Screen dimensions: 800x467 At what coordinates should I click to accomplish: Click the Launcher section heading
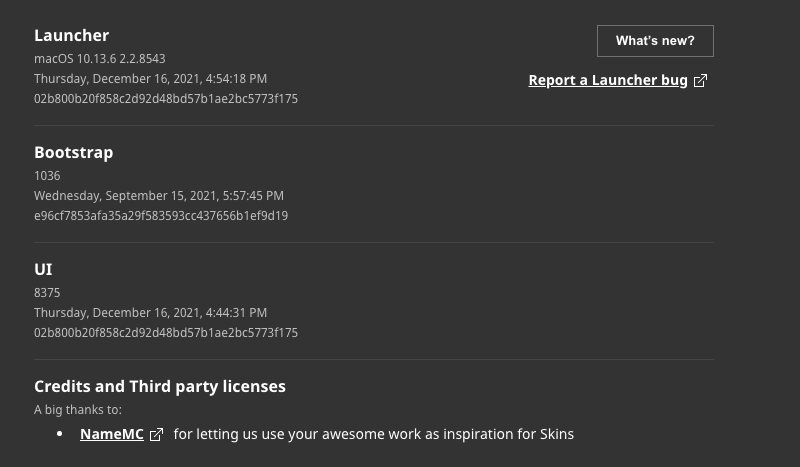click(x=71, y=36)
